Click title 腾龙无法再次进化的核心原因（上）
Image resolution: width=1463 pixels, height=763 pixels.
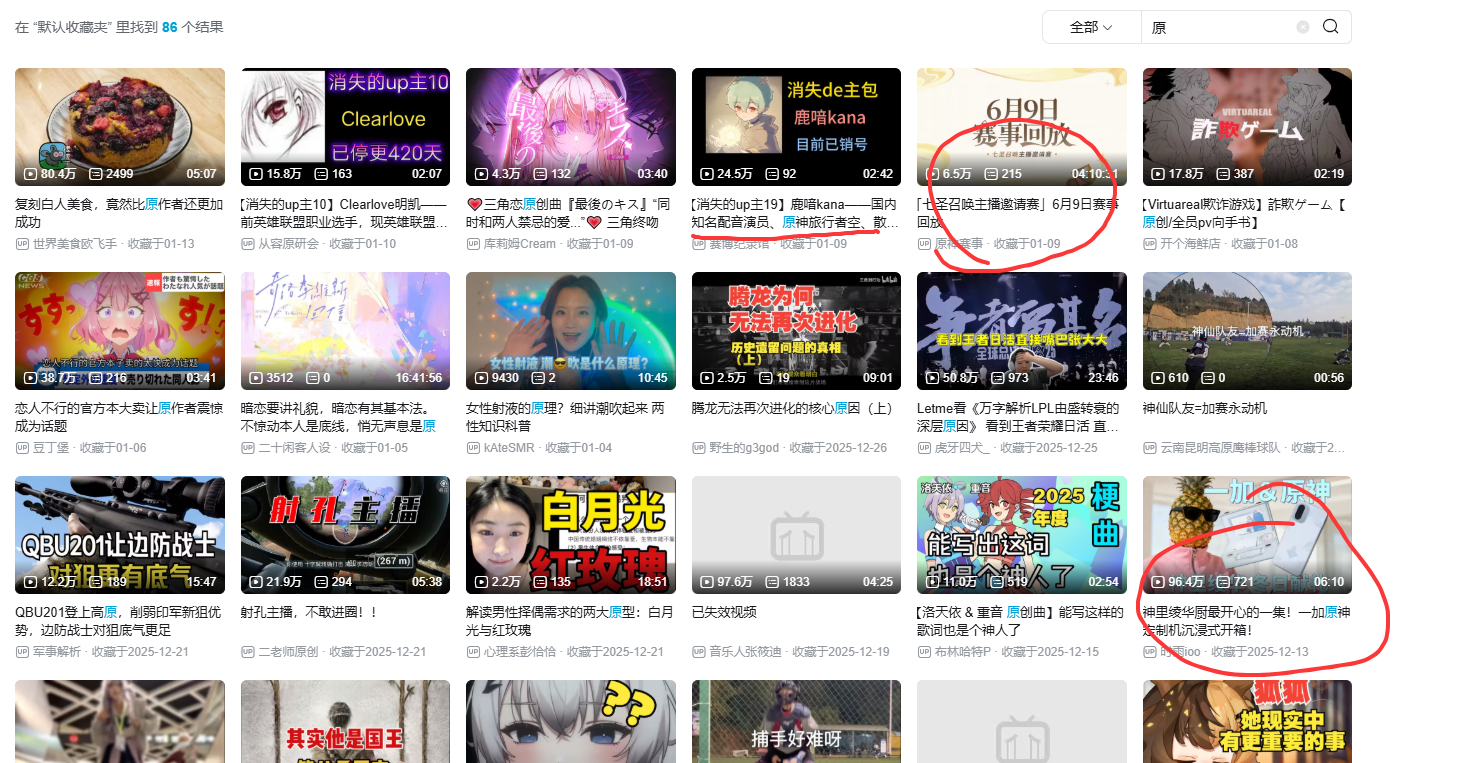pos(793,408)
